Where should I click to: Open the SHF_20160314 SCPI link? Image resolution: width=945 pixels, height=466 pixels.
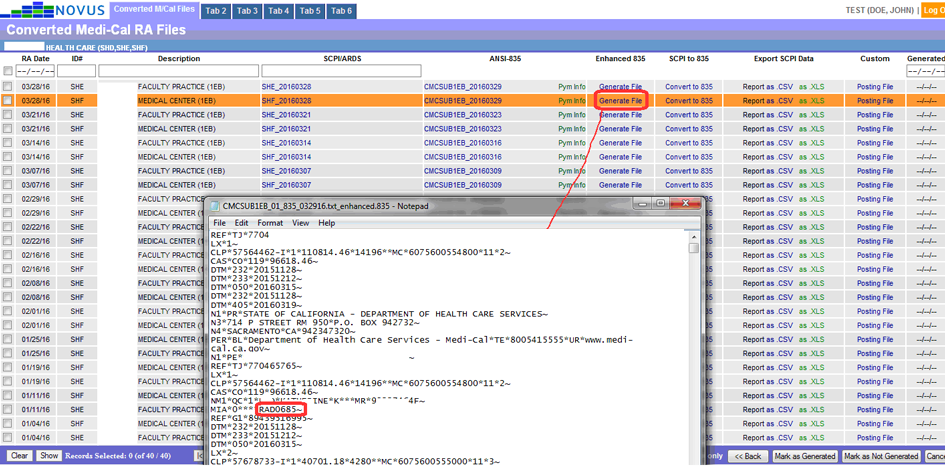[286, 157]
